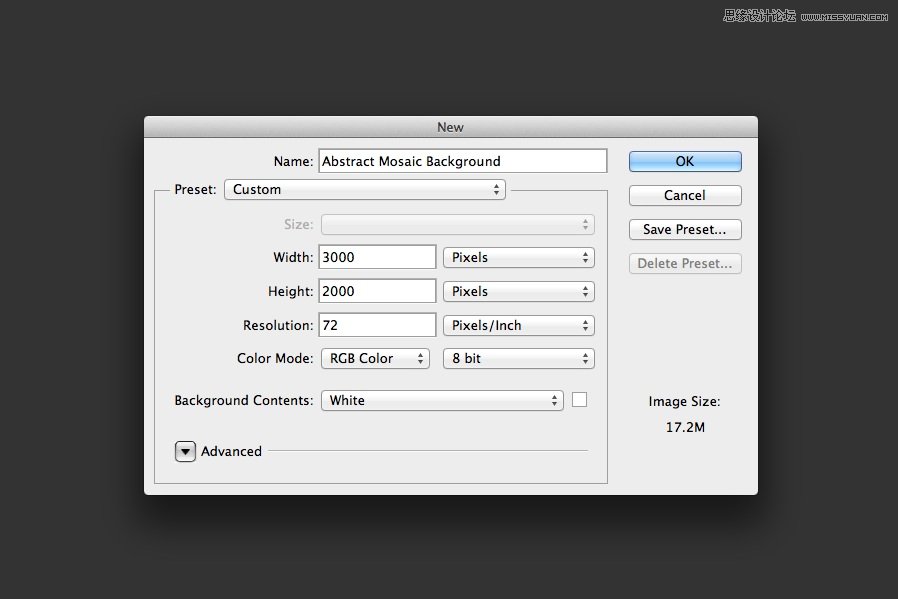Click the background color swatch box

coord(579,400)
